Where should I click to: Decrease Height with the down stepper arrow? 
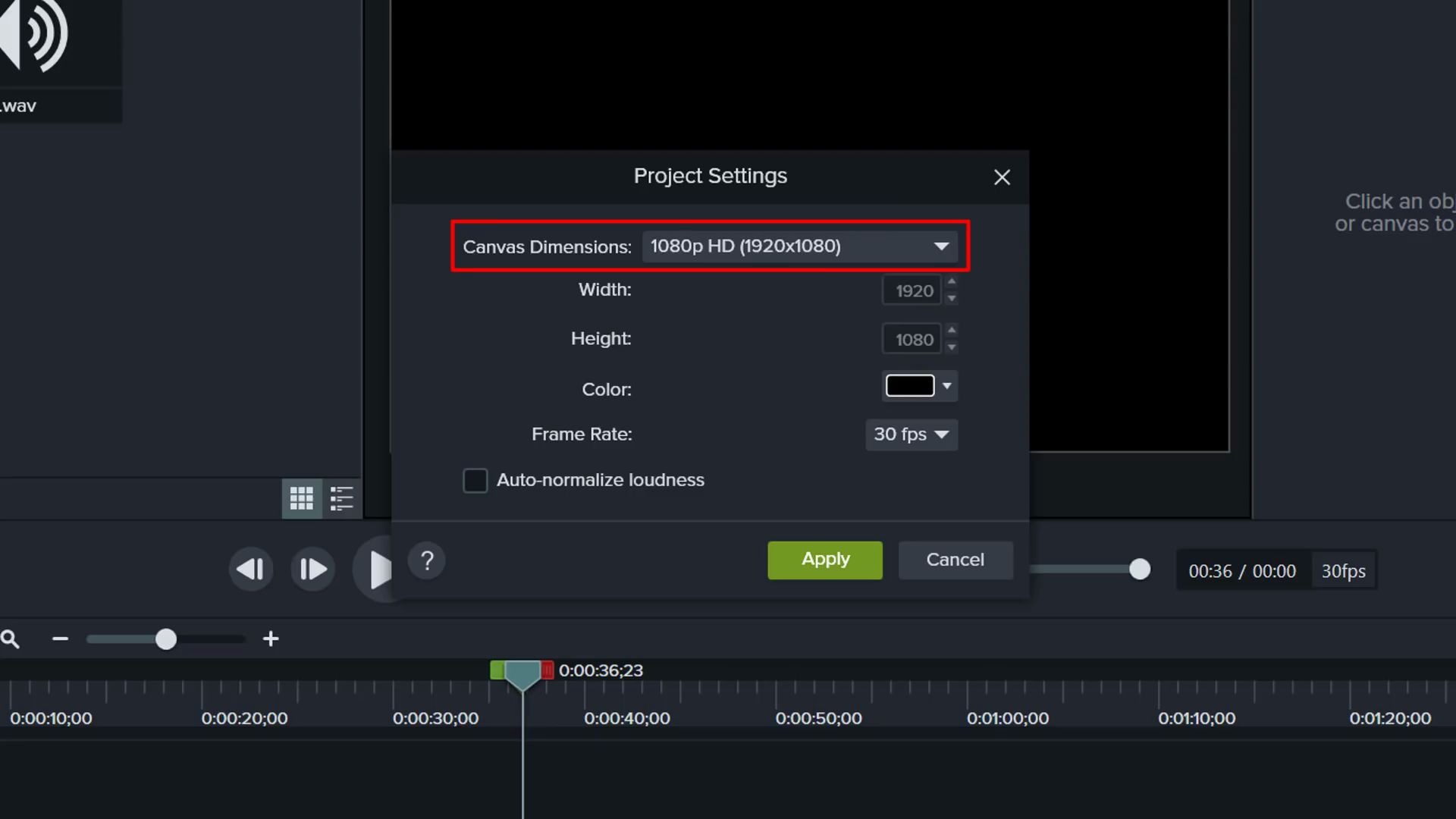point(952,347)
